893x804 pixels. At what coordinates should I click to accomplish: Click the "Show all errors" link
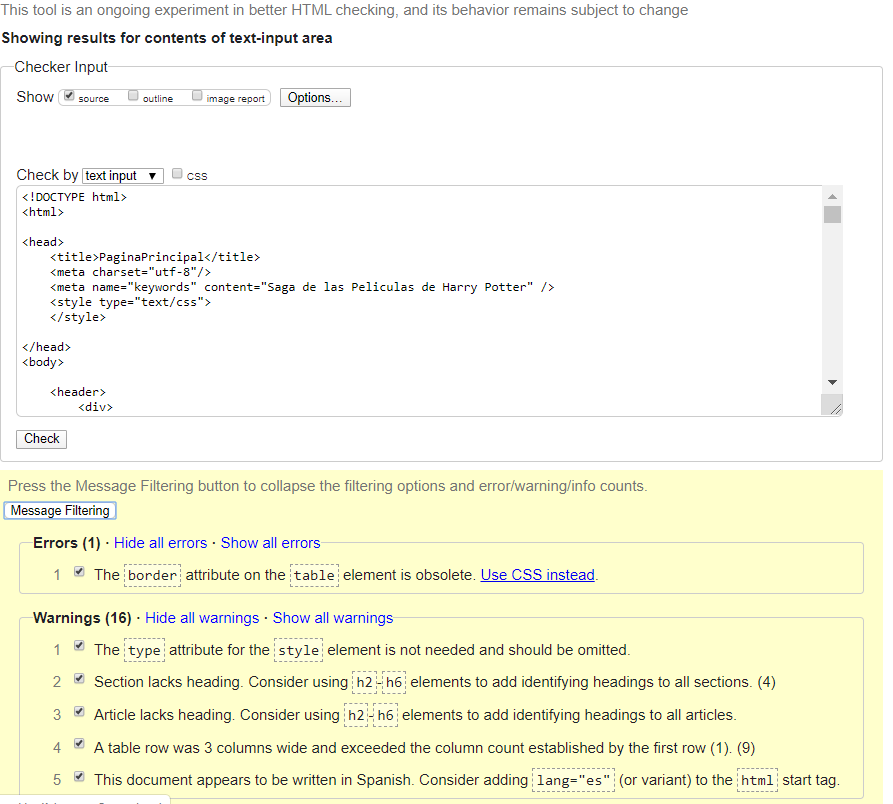pos(270,542)
